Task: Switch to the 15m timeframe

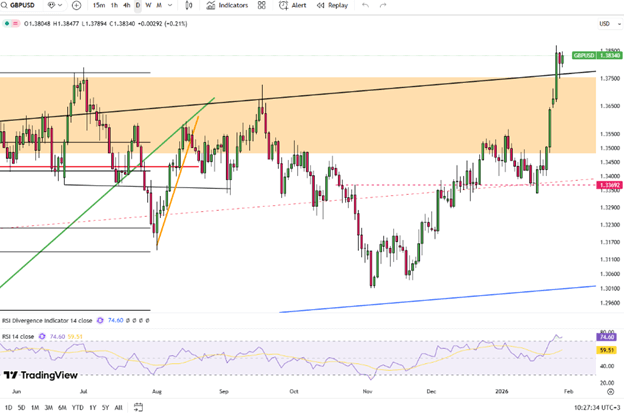Action: click(x=99, y=6)
